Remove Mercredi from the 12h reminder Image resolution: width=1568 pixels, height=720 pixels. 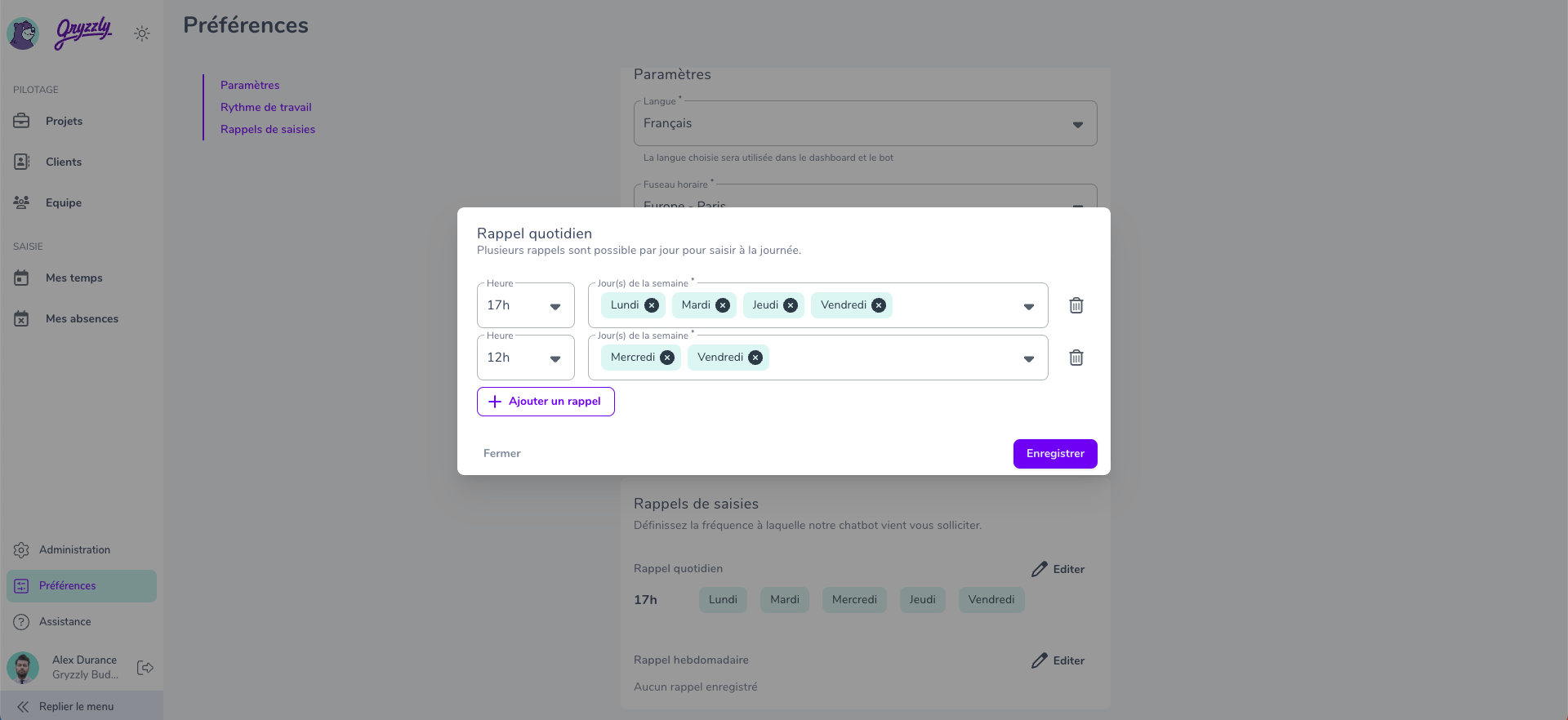(667, 358)
